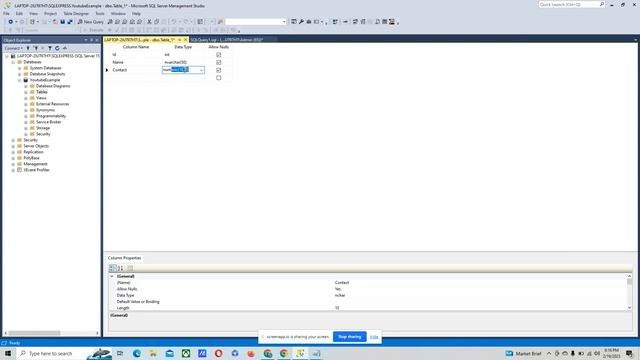The width and height of the screenshot is (640, 360).
Task: Click the Quick Launch search field
Action: click(571, 4)
